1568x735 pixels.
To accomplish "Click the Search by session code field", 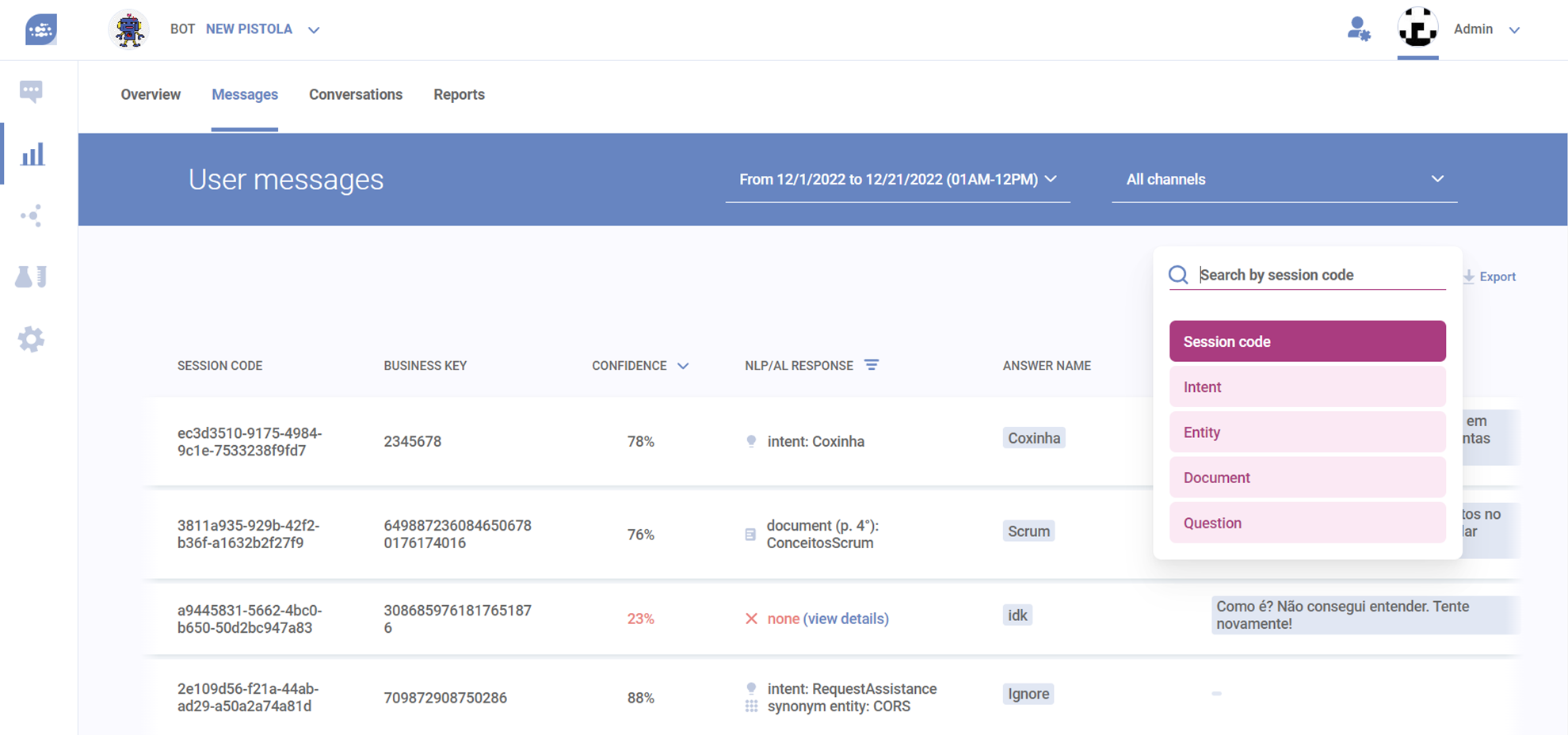I will (x=1320, y=275).
